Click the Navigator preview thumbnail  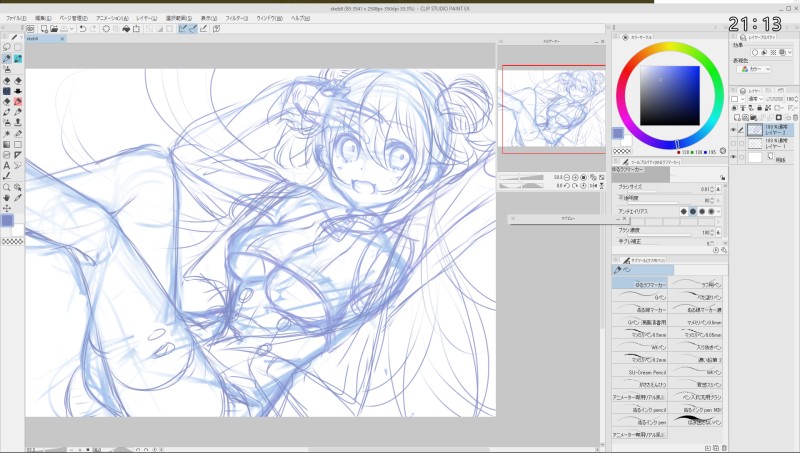(554, 109)
